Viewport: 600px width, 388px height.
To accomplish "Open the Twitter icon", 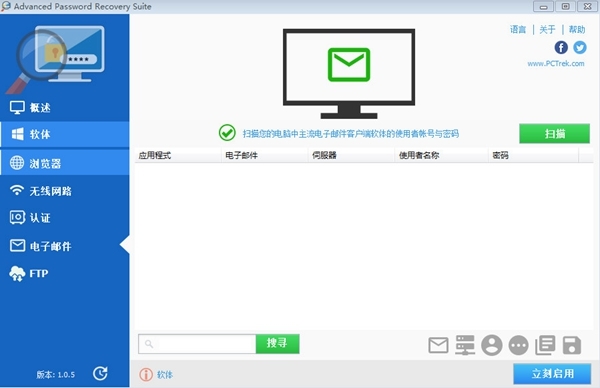I will click(x=580, y=47).
